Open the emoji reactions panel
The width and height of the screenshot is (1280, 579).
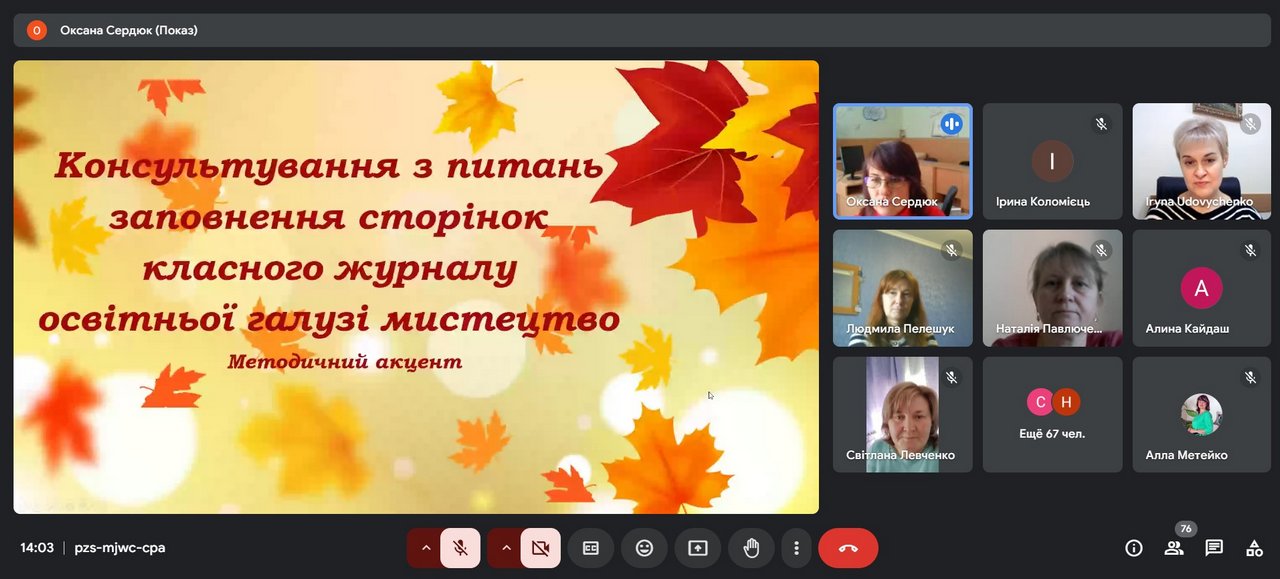[x=644, y=548]
